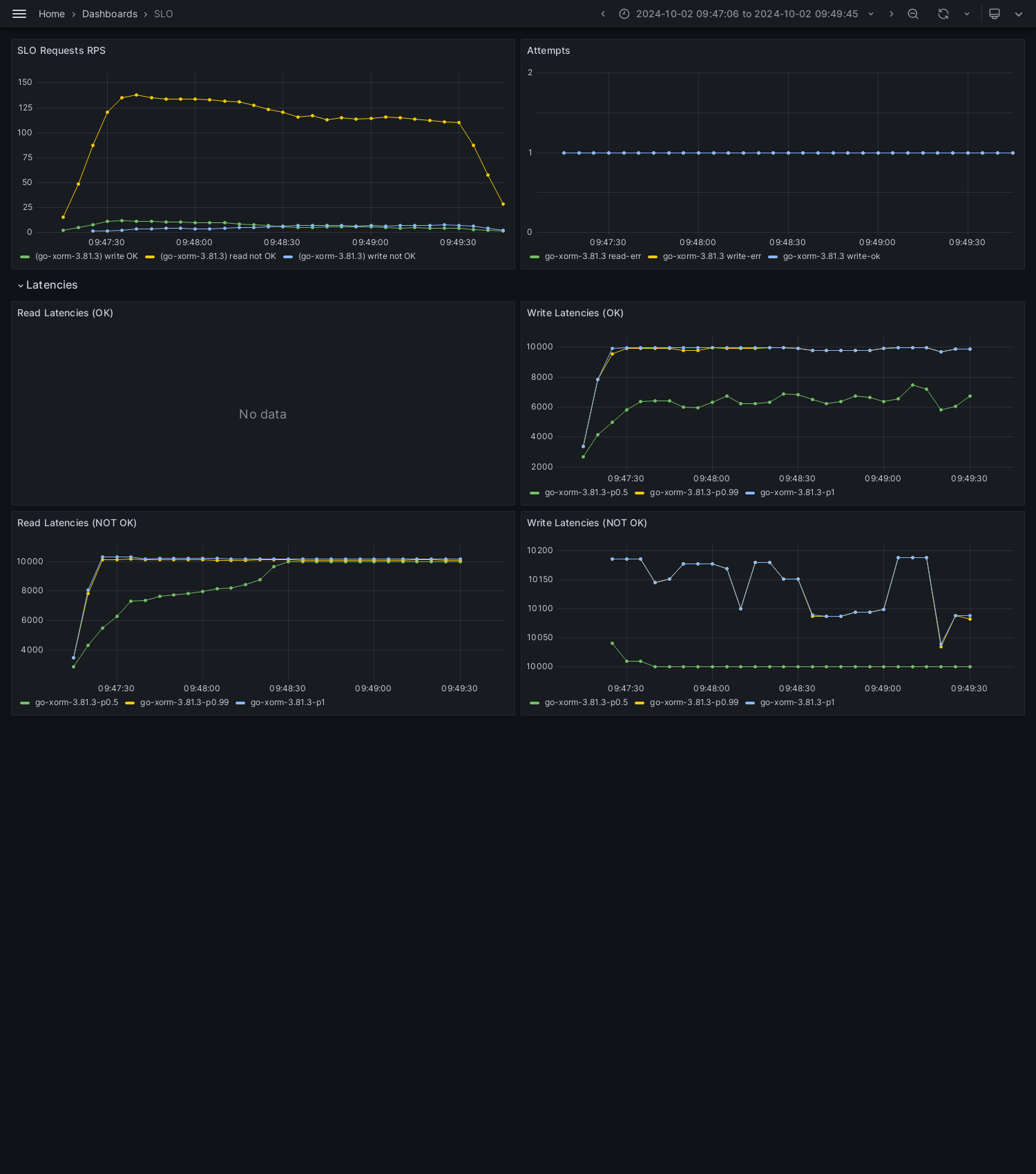Toggle p1 legend in Write Latencies (OK)
1036x1174 pixels.
(797, 492)
